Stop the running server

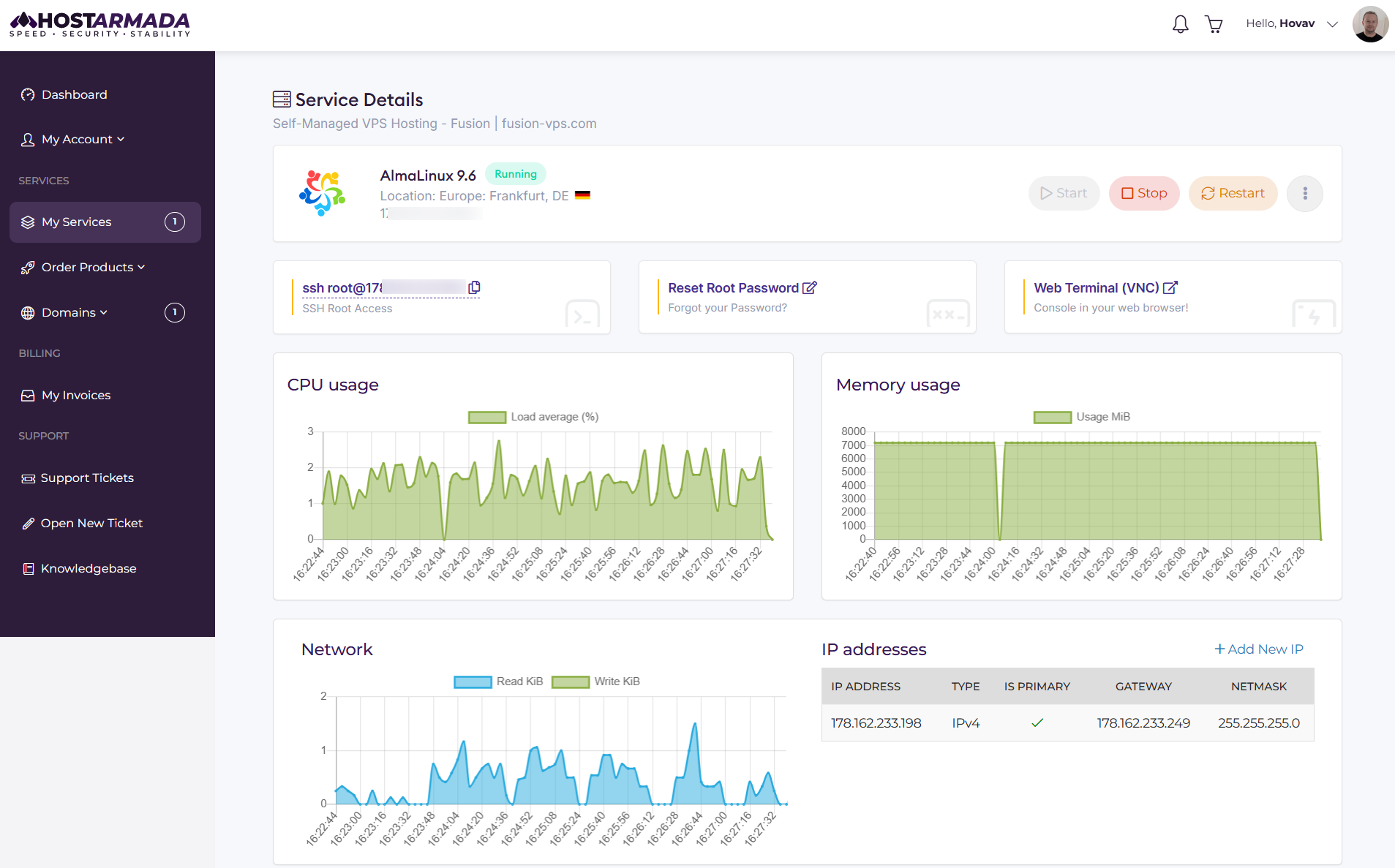pos(1144,193)
